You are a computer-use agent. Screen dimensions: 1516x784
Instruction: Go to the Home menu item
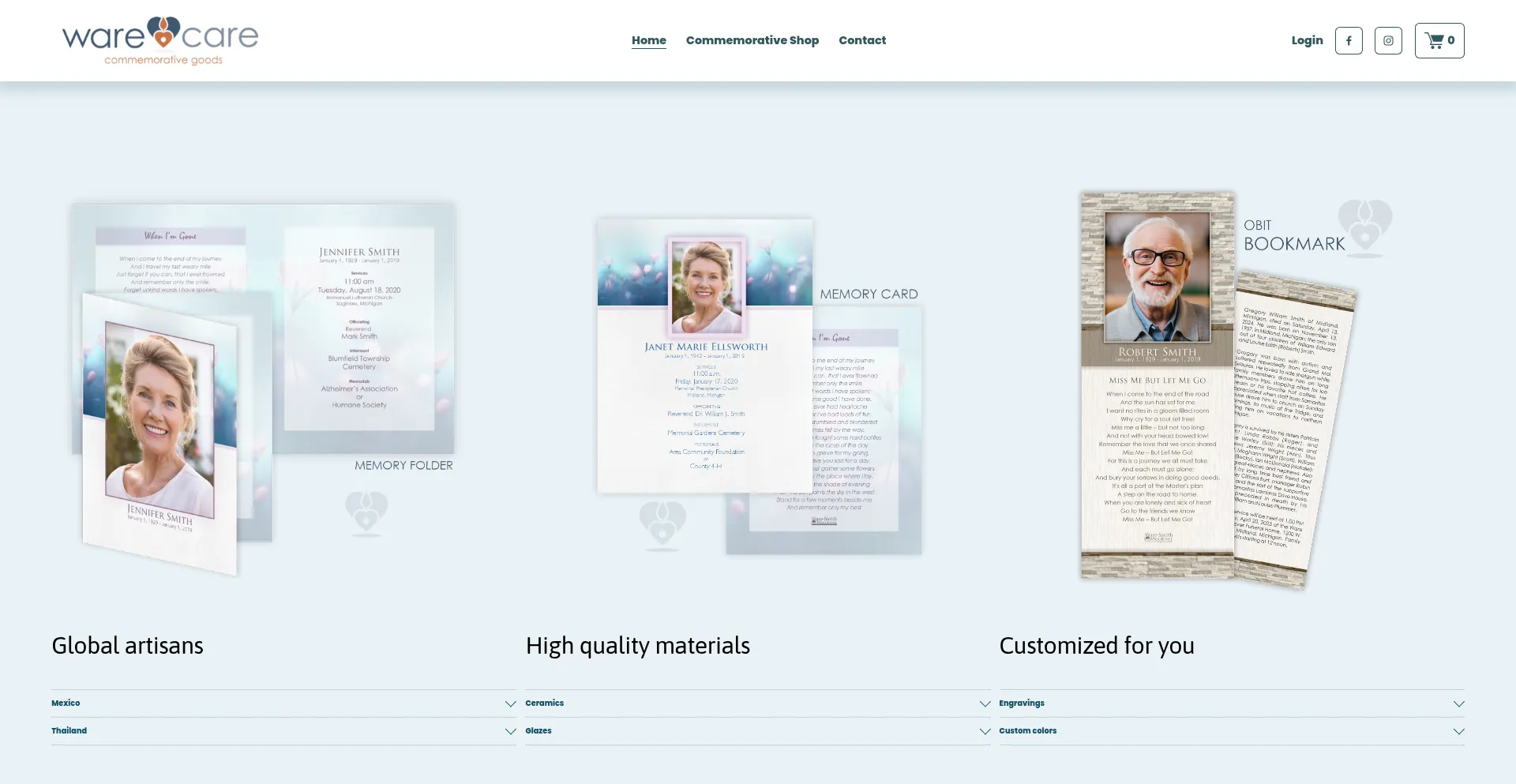(x=648, y=40)
